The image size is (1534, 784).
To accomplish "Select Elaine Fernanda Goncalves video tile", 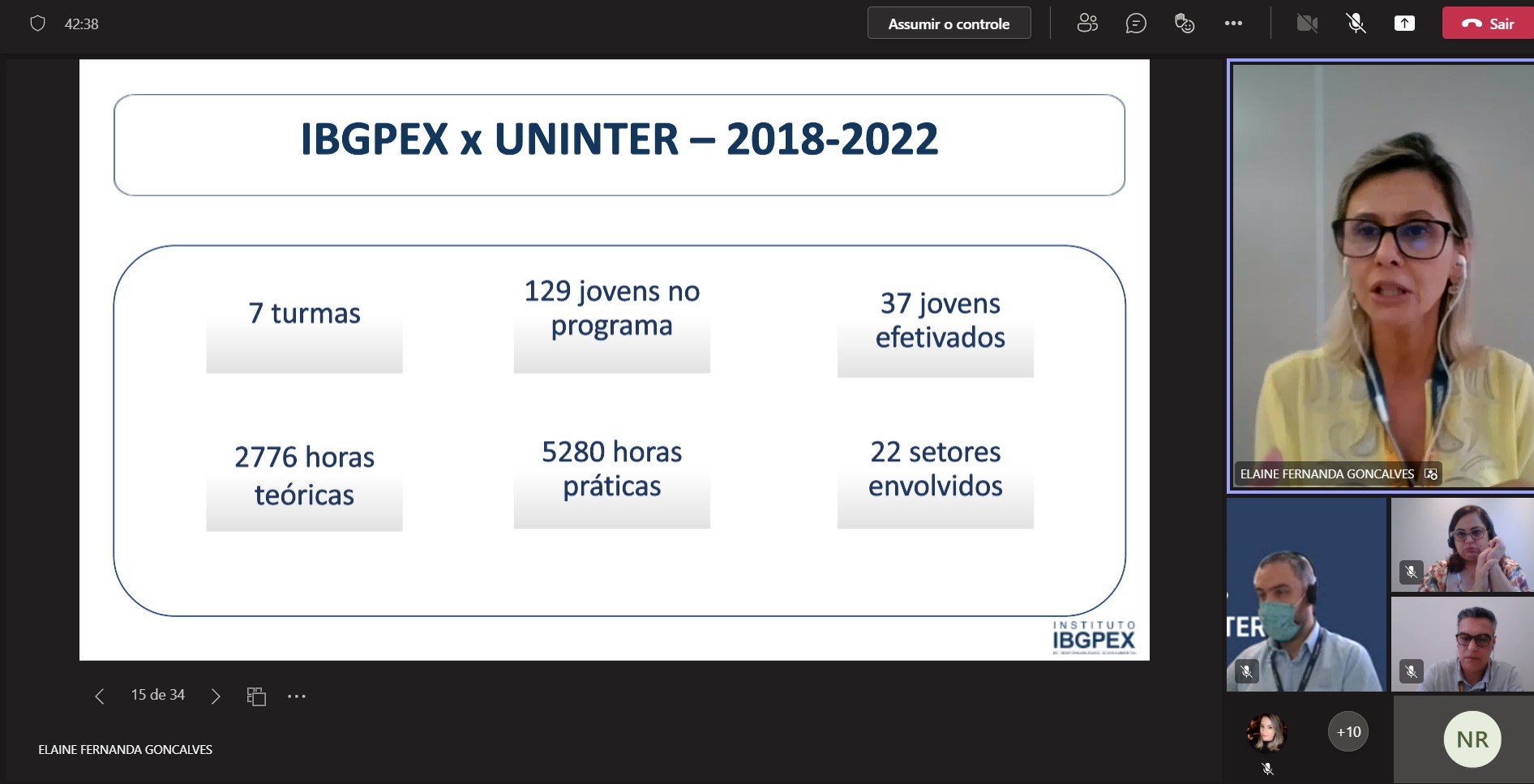I will pyautogui.click(x=1382, y=276).
